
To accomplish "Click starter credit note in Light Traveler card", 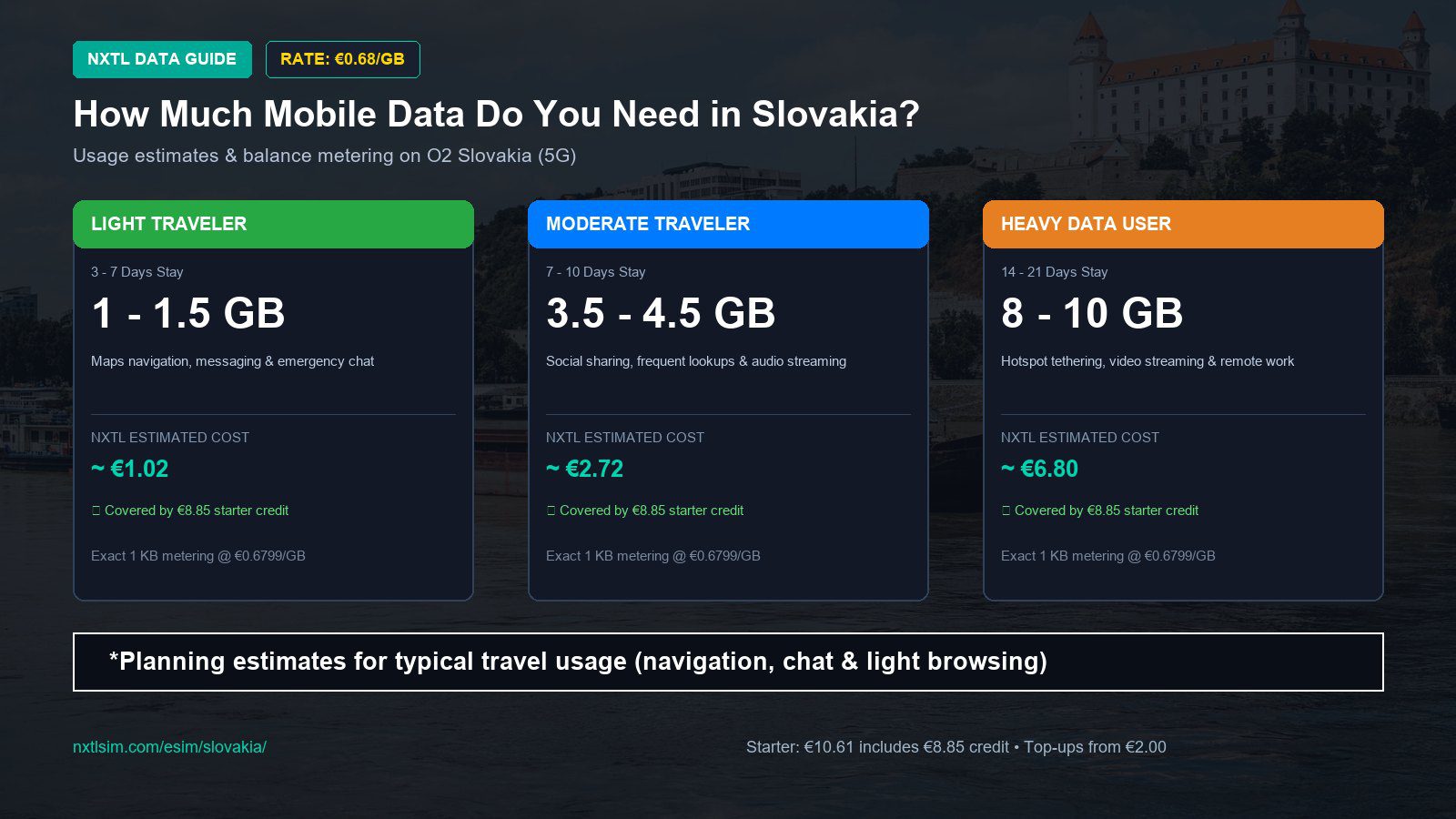I will (189, 511).
